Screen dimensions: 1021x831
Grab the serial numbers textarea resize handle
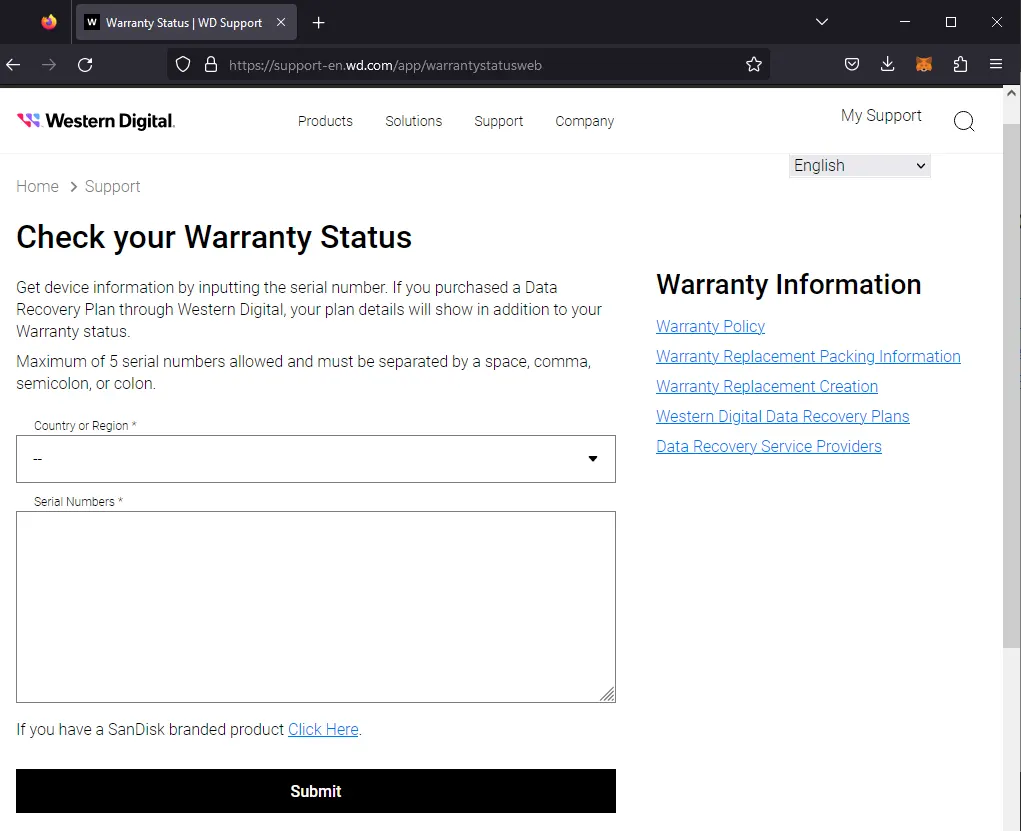pyautogui.click(x=608, y=694)
